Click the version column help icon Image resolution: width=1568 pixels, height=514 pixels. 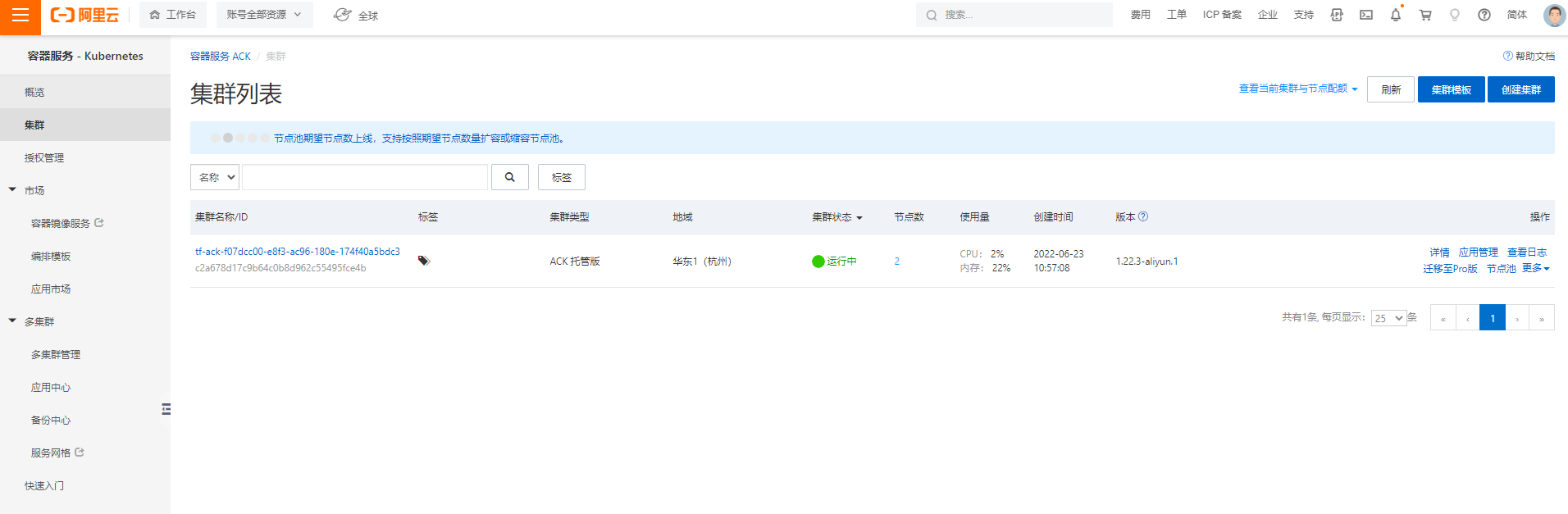1143,216
